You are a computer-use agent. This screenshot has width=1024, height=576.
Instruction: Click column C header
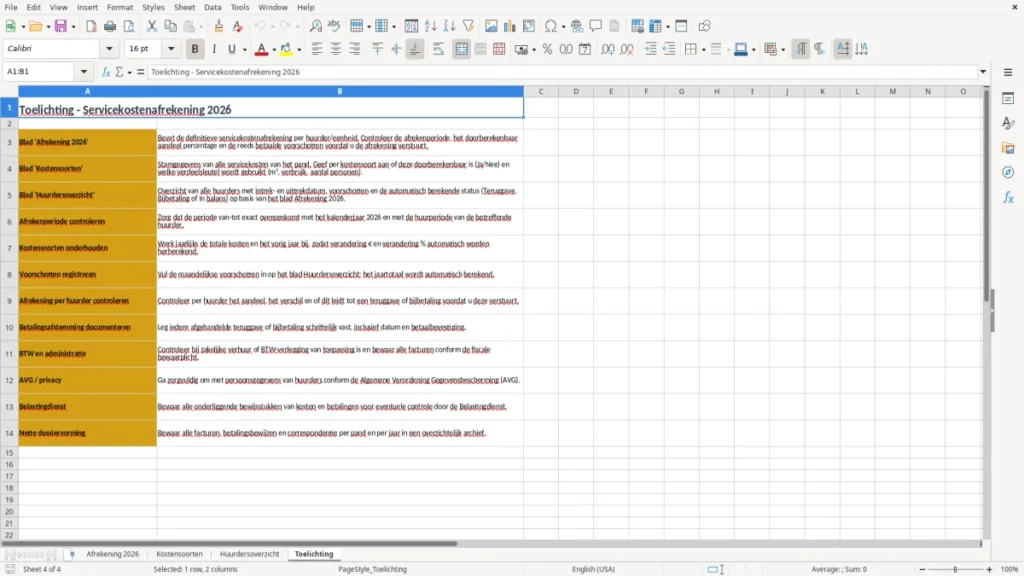tap(541, 91)
